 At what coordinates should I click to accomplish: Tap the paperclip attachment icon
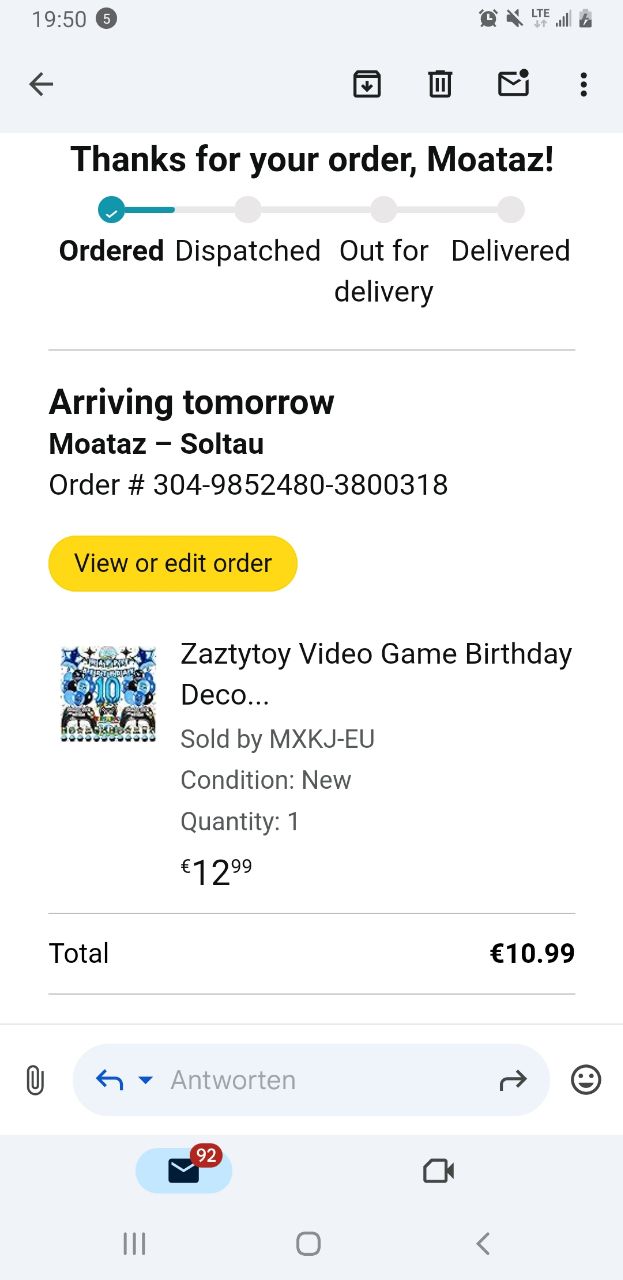pos(35,1080)
